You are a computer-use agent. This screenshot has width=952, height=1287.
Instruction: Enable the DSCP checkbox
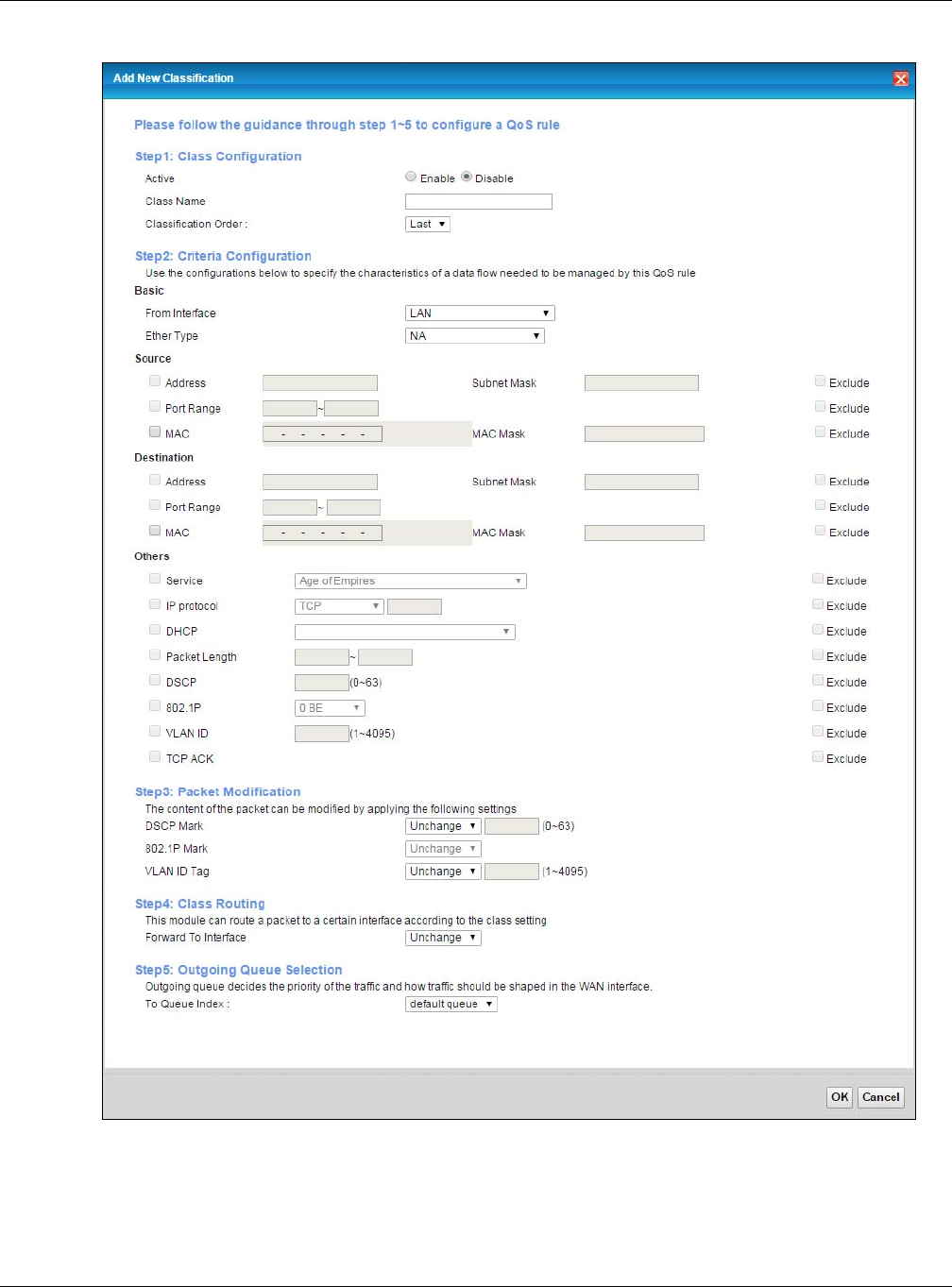155,681
